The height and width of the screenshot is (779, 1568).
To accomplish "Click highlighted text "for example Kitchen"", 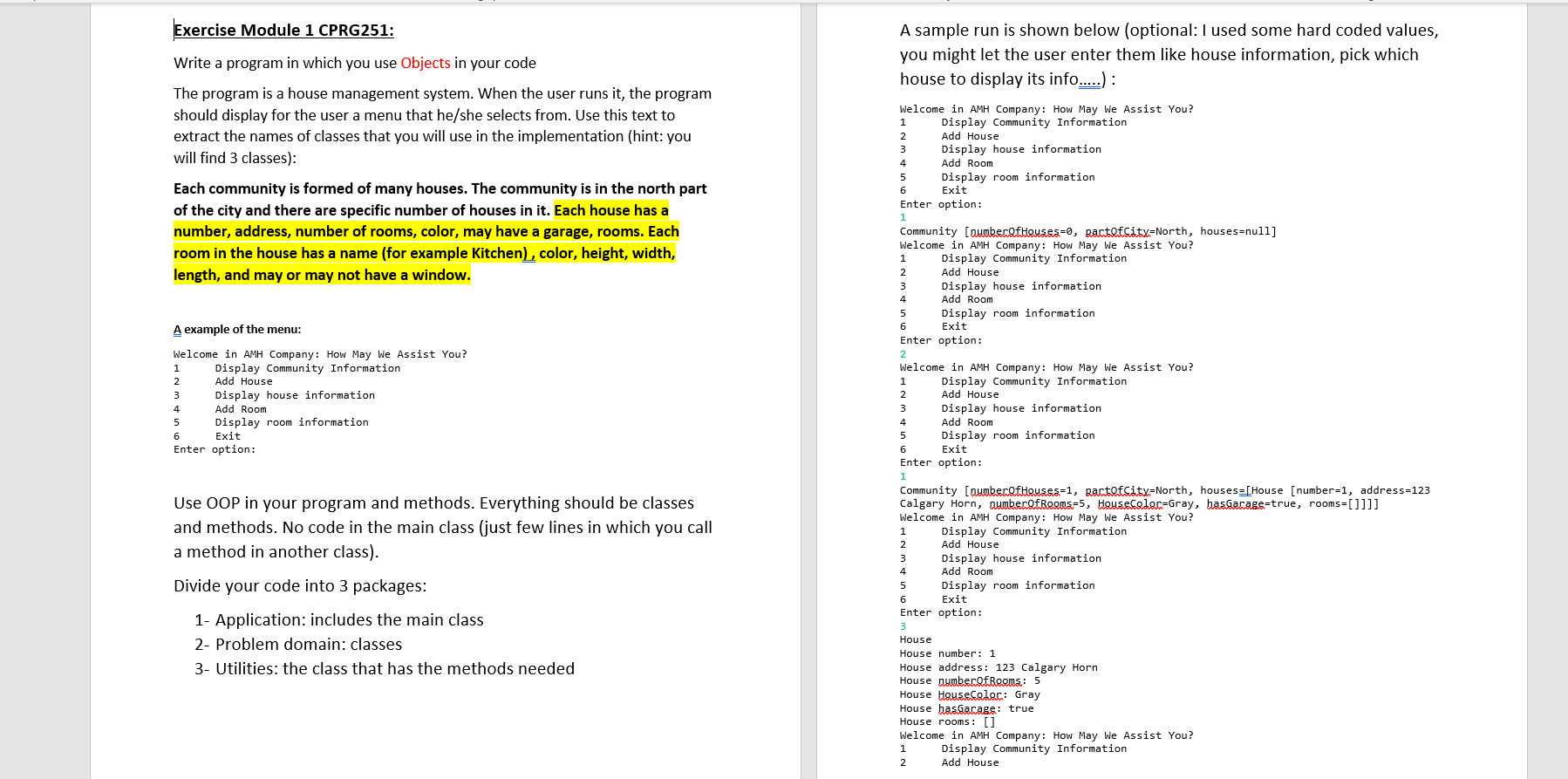I will pos(455,253).
